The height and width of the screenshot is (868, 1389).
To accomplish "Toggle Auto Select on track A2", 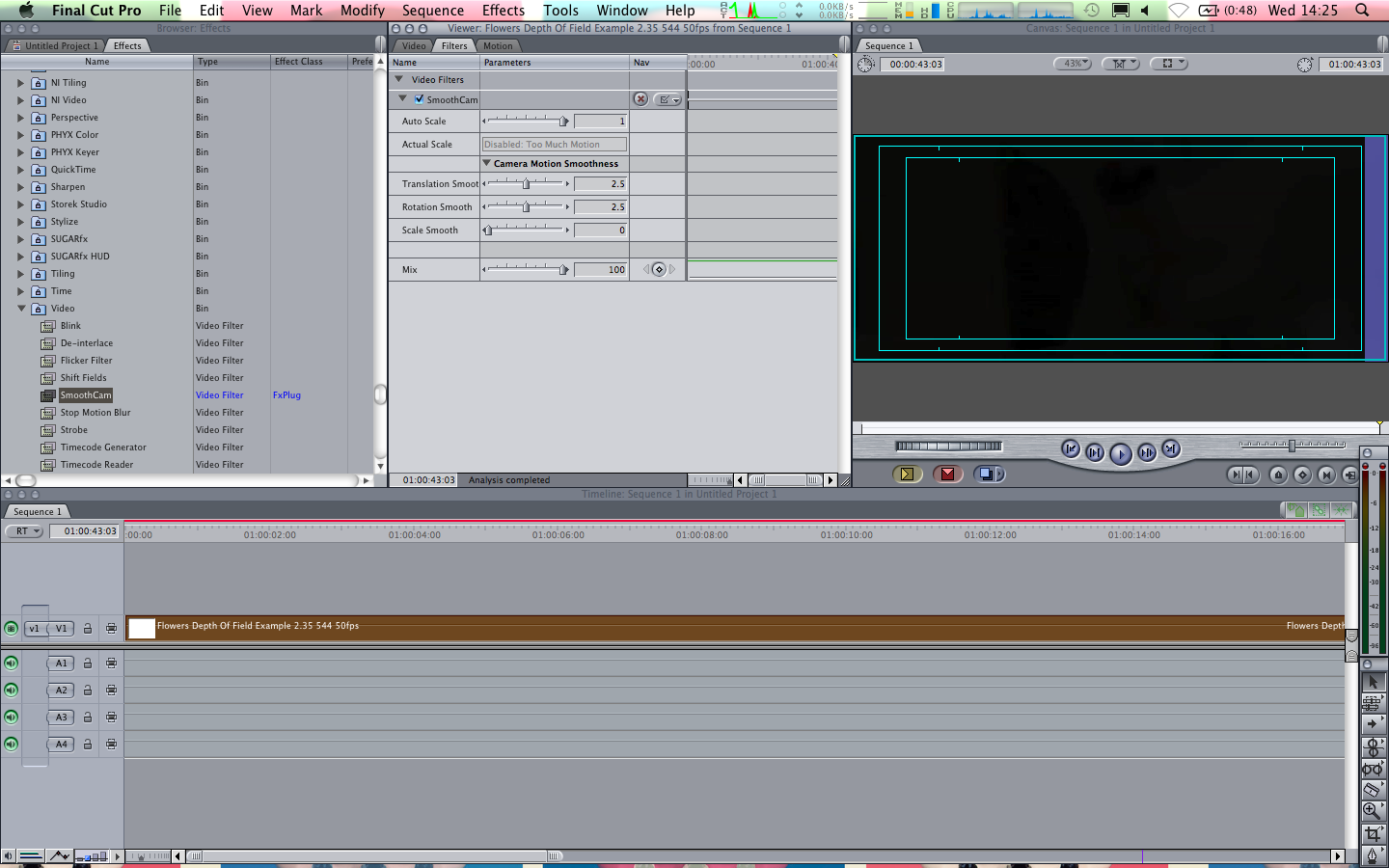I will click(x=111, y=691).
